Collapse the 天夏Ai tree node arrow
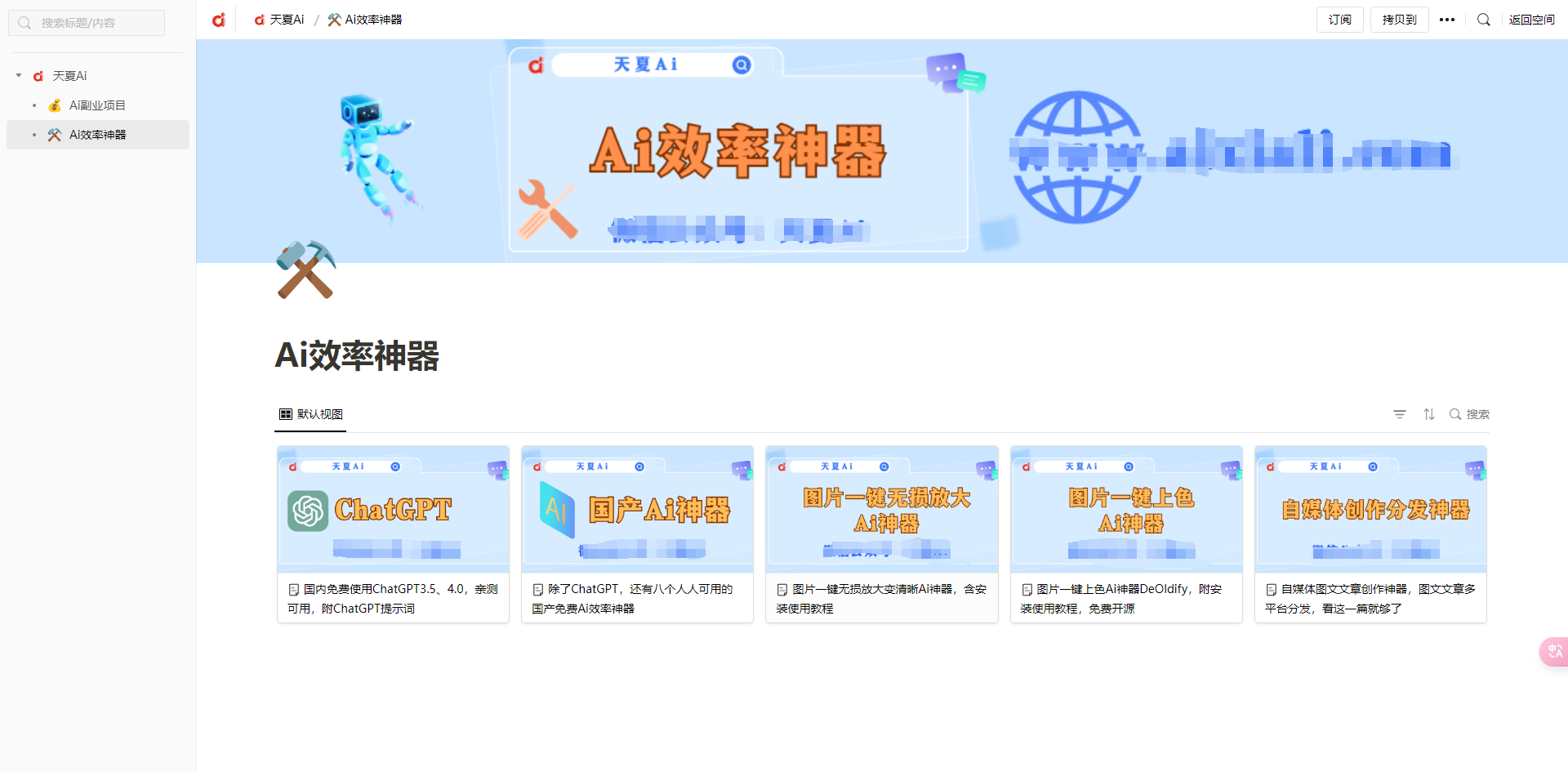 [x=19, y=75]
